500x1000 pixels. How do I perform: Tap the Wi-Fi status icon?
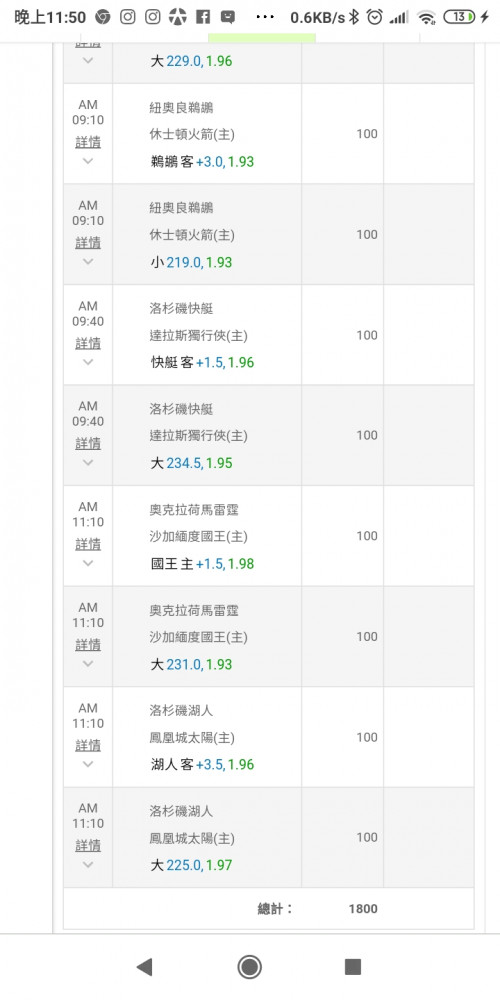pyautogui.click(x=427, y=18)
